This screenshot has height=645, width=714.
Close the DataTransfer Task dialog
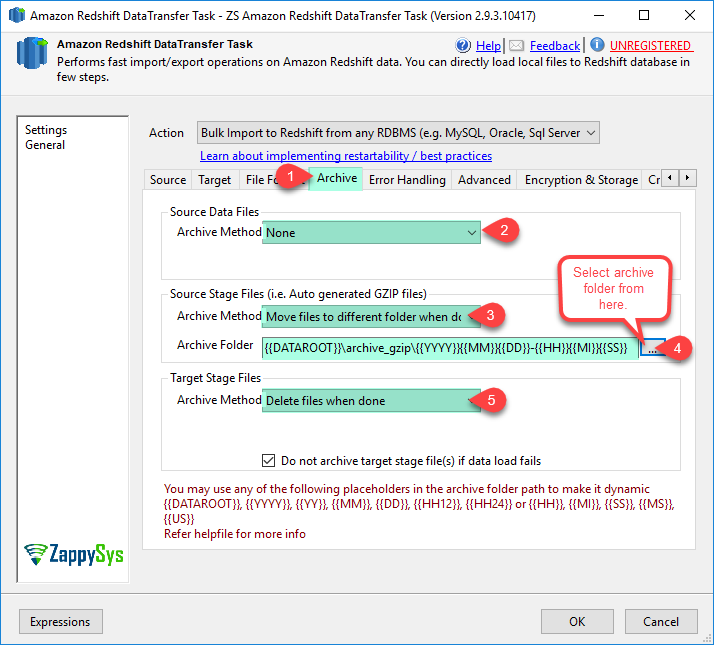point(689,15)
